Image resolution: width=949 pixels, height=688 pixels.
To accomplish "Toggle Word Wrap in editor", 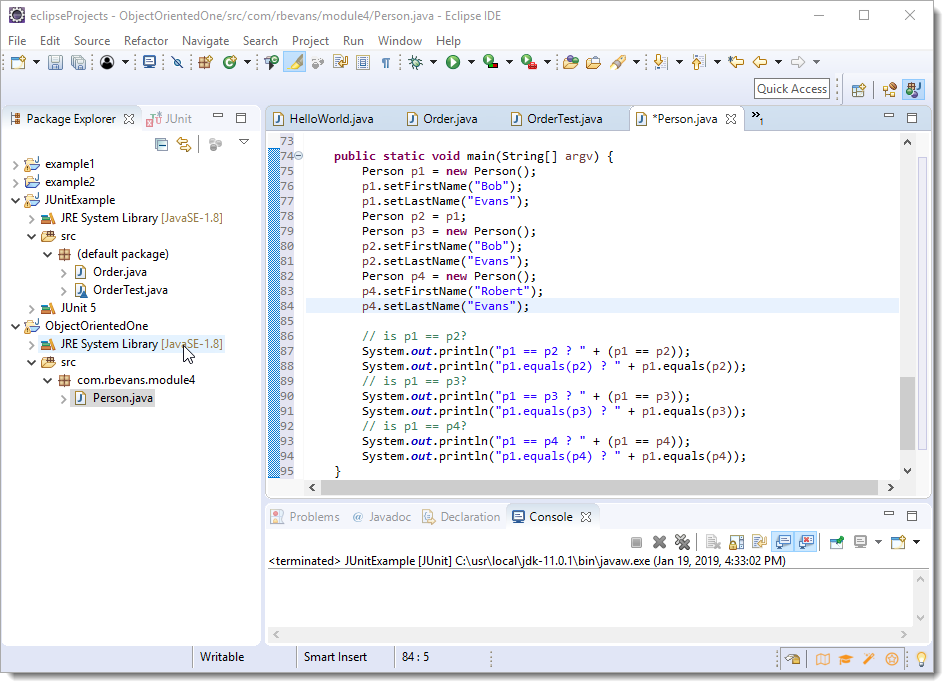I will coord(341,62).
